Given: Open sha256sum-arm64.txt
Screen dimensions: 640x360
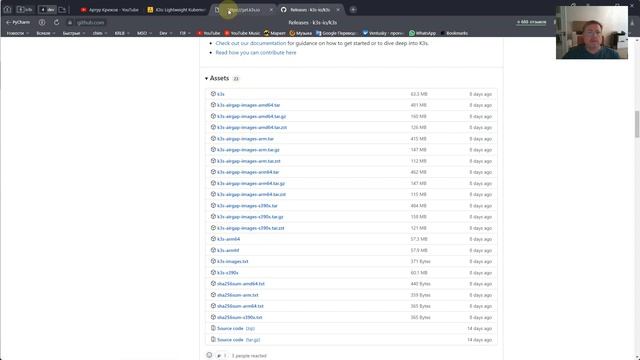Looking at the screenshot, I should coord(240,306).
